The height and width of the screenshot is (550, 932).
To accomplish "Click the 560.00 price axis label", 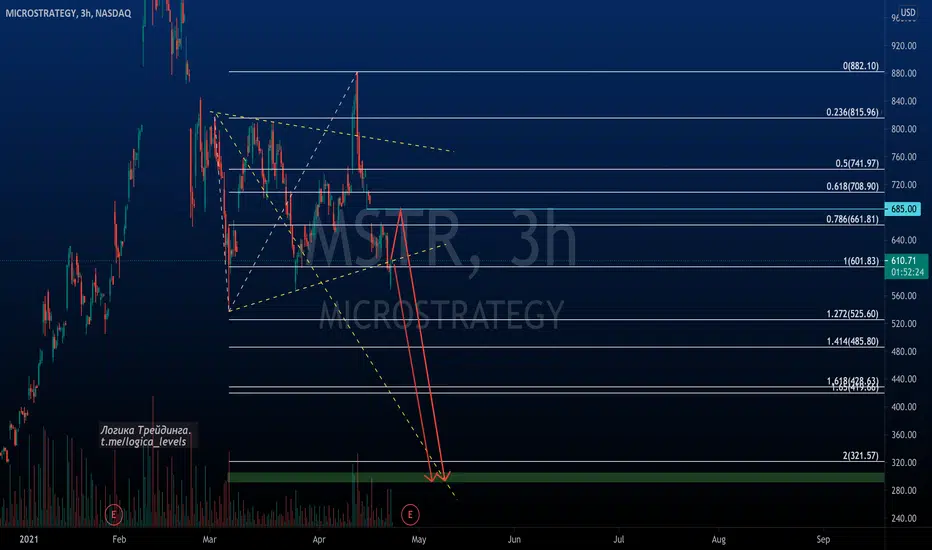I will pos(903,296).
